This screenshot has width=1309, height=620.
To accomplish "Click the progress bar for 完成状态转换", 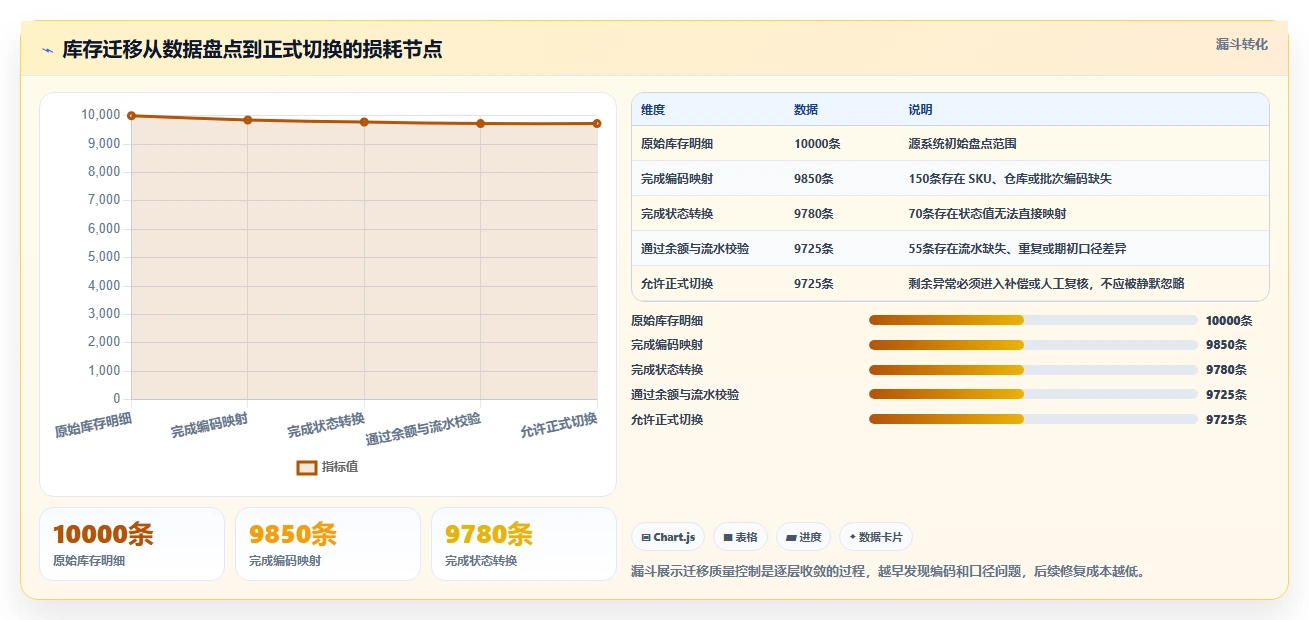I will 1033,370.
